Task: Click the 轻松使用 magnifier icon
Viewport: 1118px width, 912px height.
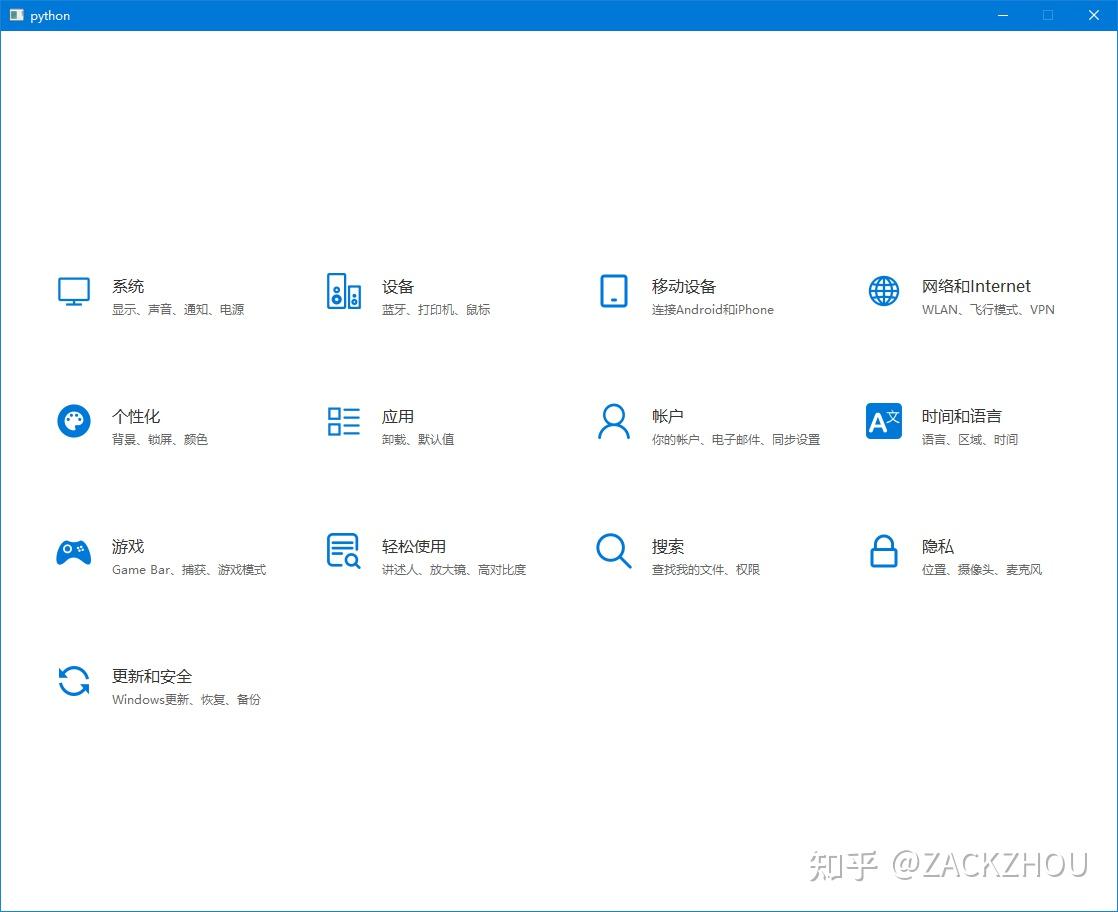Action: click(343, 551)
